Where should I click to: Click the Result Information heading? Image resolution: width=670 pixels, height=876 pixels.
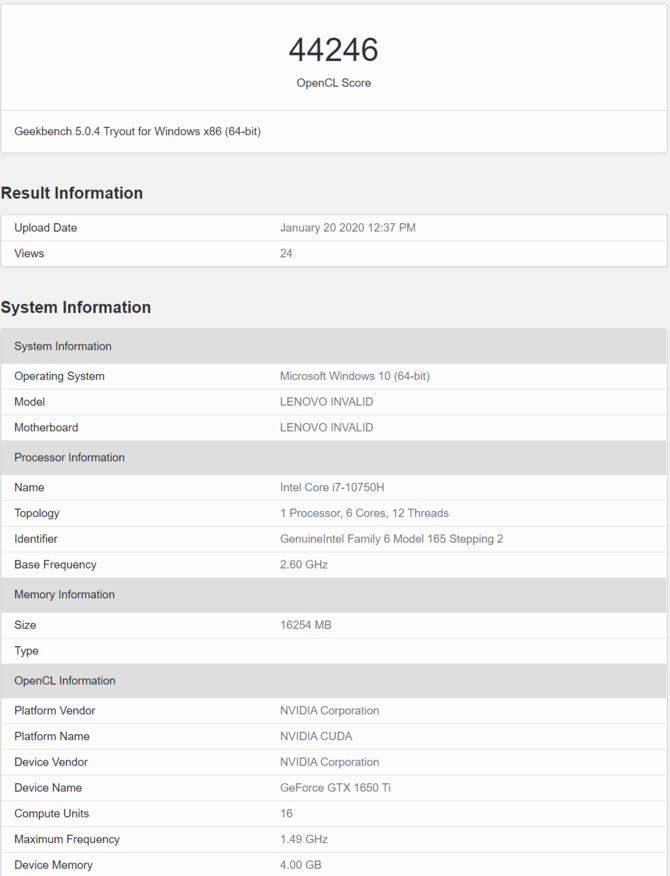(x=72, y=193)
